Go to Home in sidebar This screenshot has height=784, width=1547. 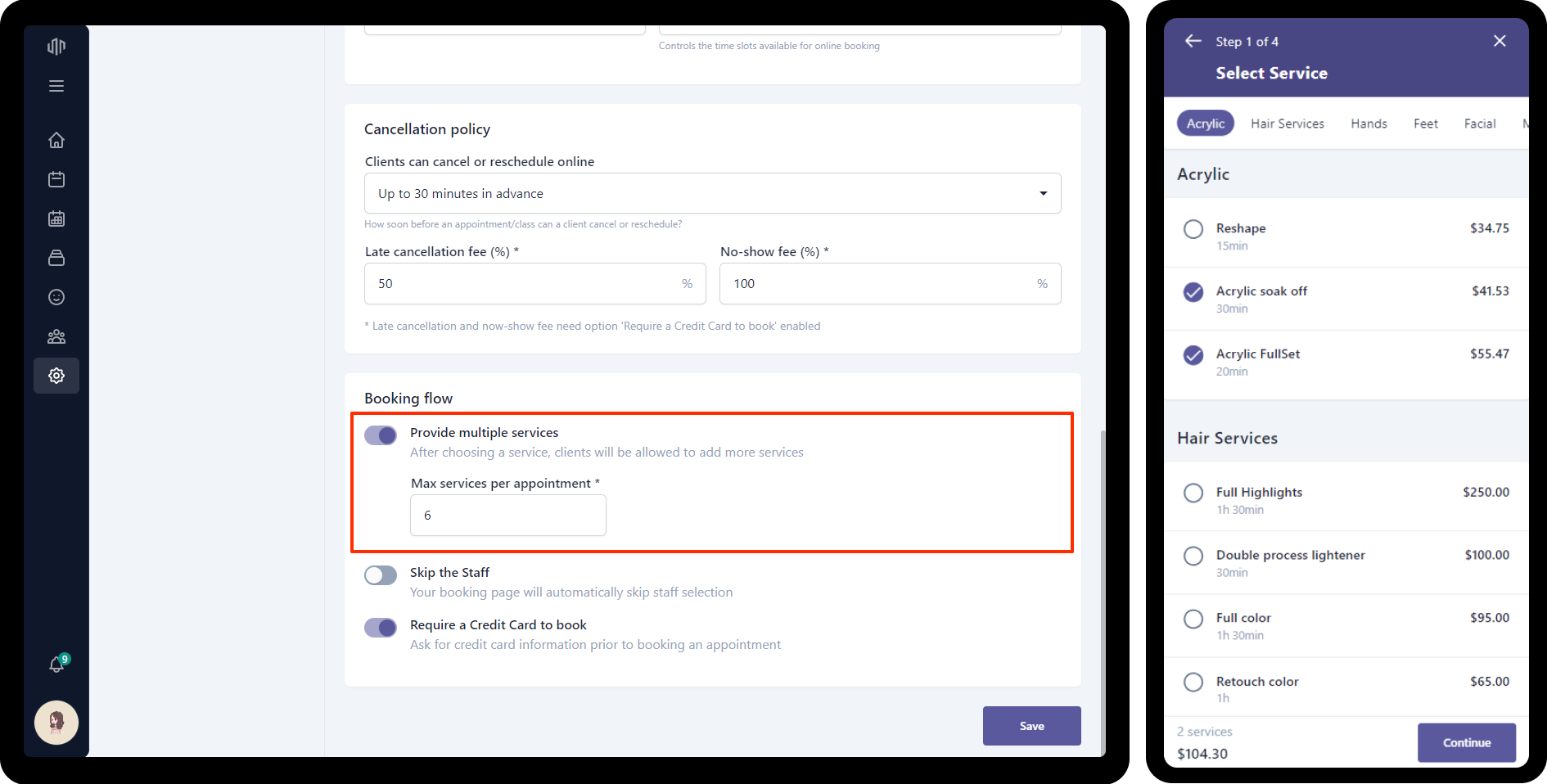click(x=56, y=140)
